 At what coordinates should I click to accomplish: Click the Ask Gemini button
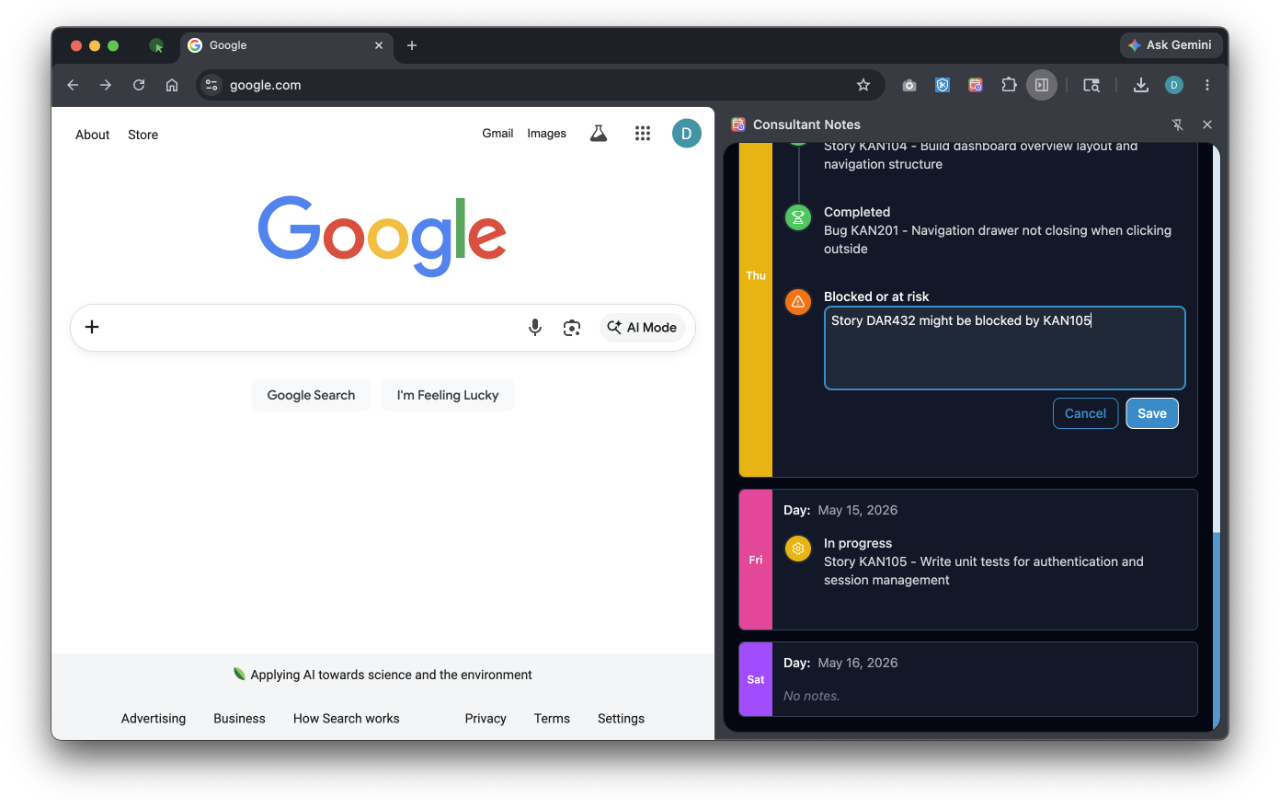[x=1169, y=45]
